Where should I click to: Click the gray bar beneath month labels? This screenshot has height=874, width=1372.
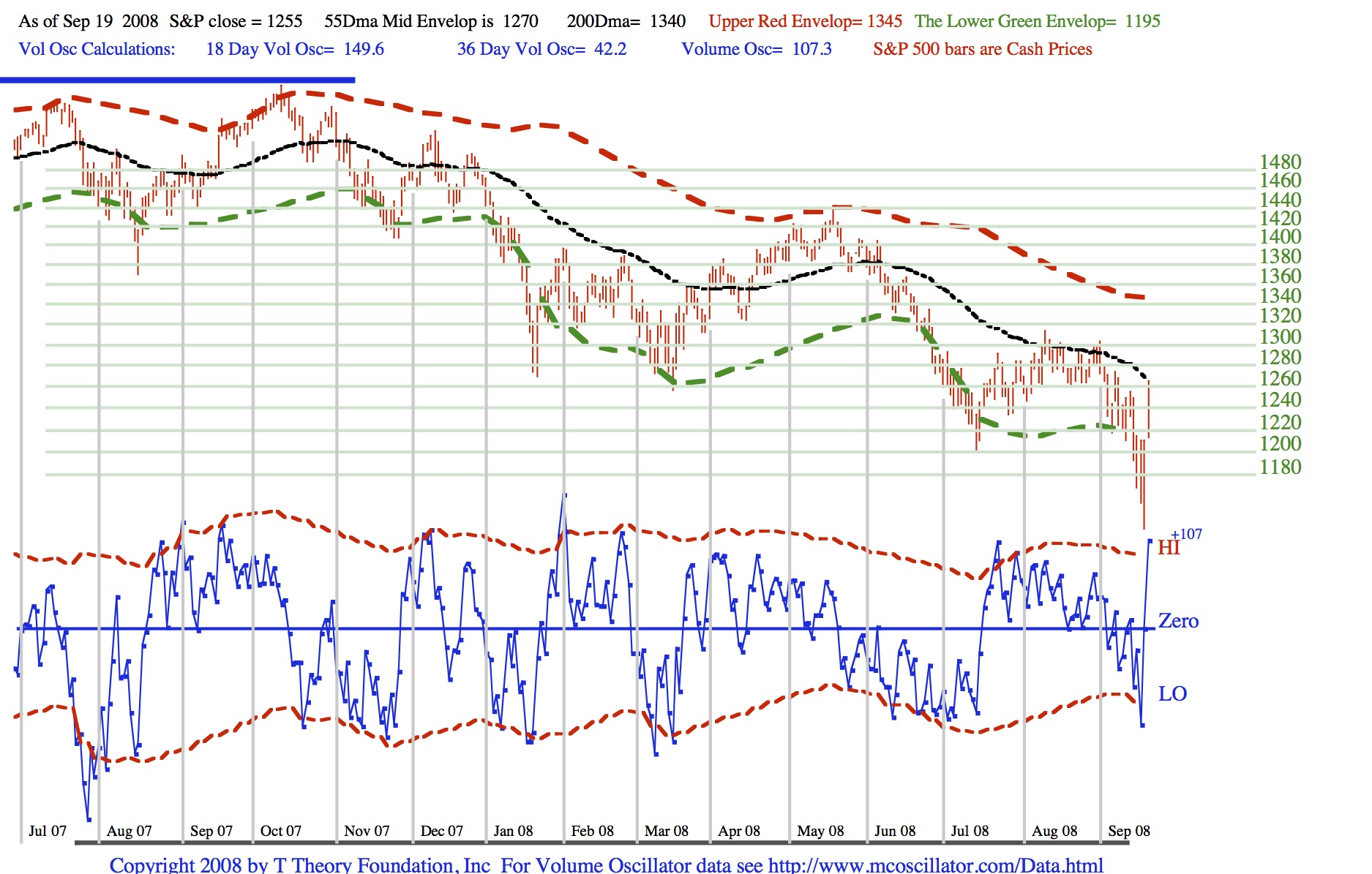(x=601, y=843)
